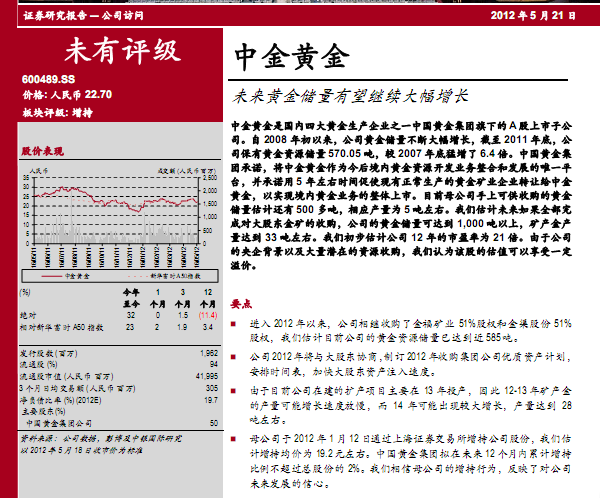600x498 pixels.
Task: Click the second red bullet square under 要点
Action: [x=234, y=355]
